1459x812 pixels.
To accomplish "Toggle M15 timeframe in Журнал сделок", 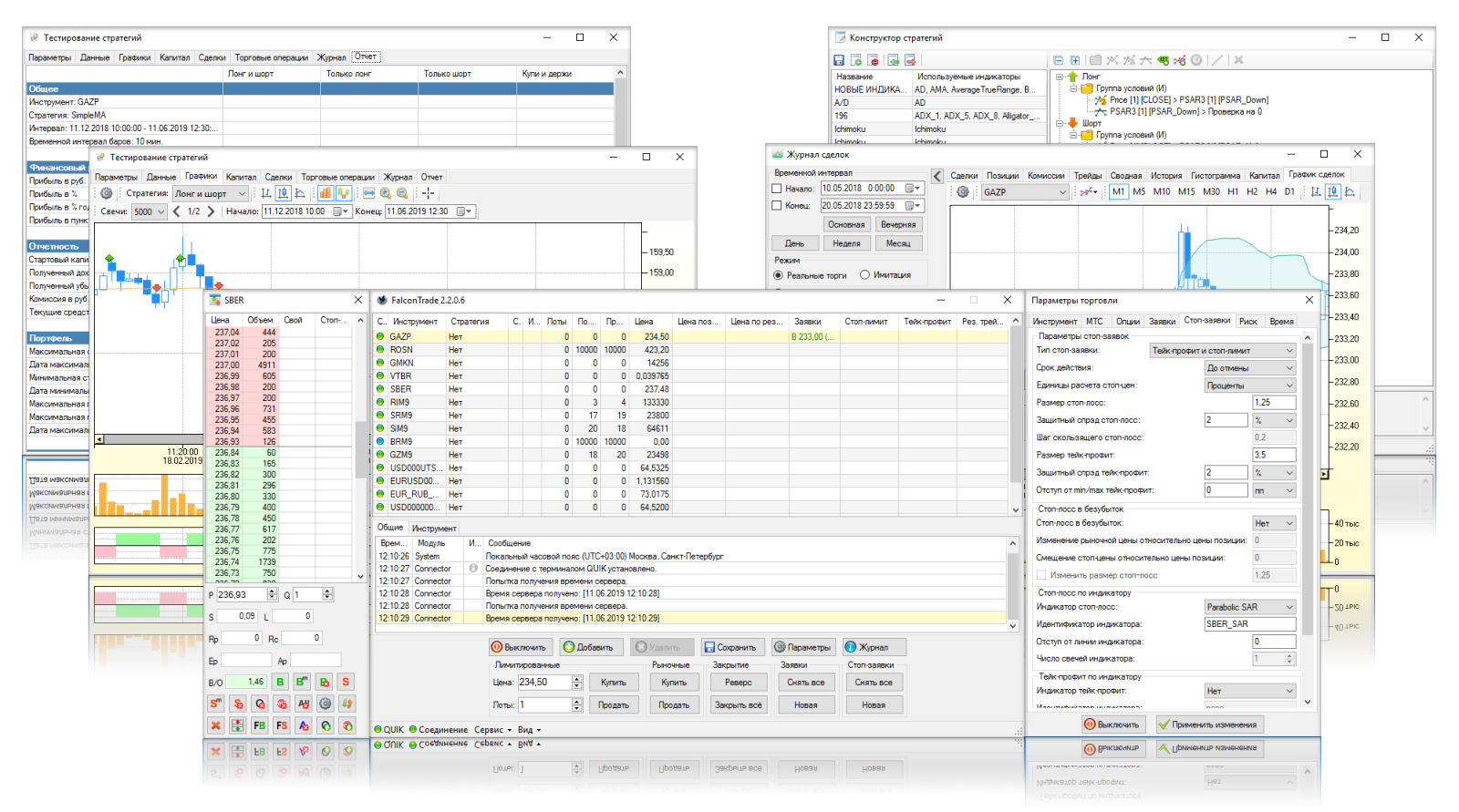I will [x=1186, y=192].
